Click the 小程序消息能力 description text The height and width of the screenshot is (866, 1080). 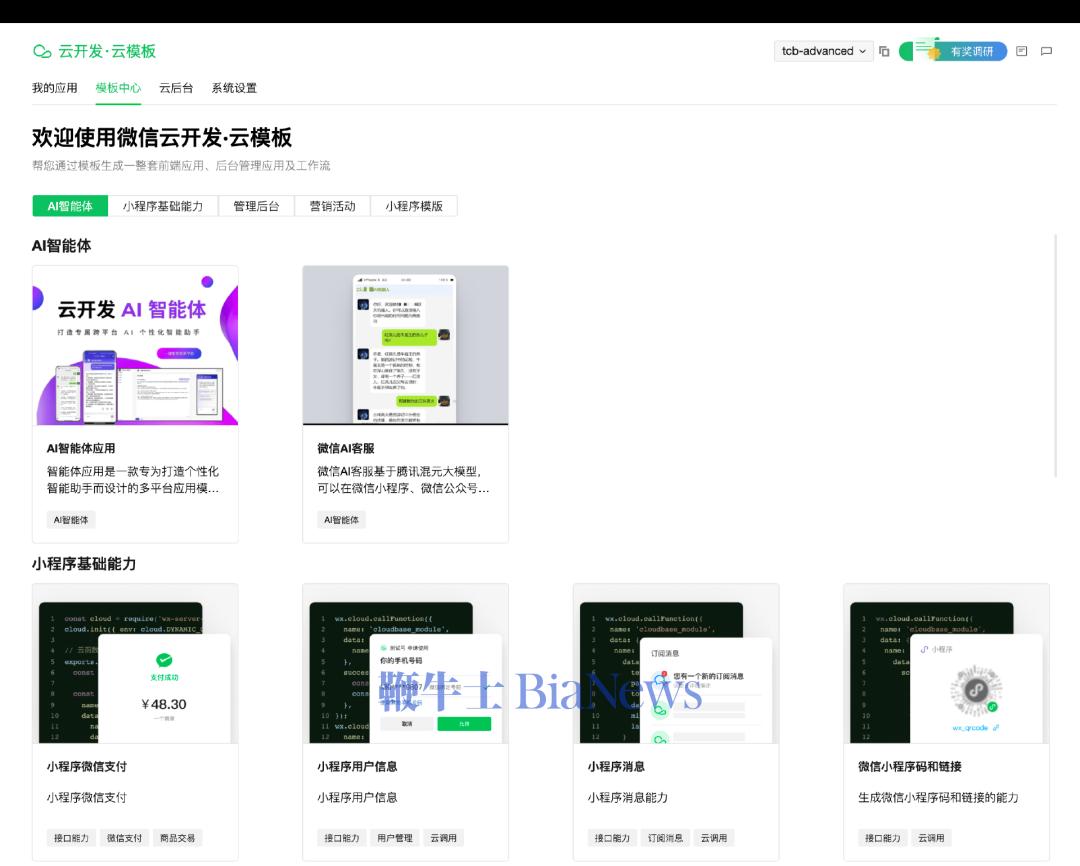(x=627, y=798)
